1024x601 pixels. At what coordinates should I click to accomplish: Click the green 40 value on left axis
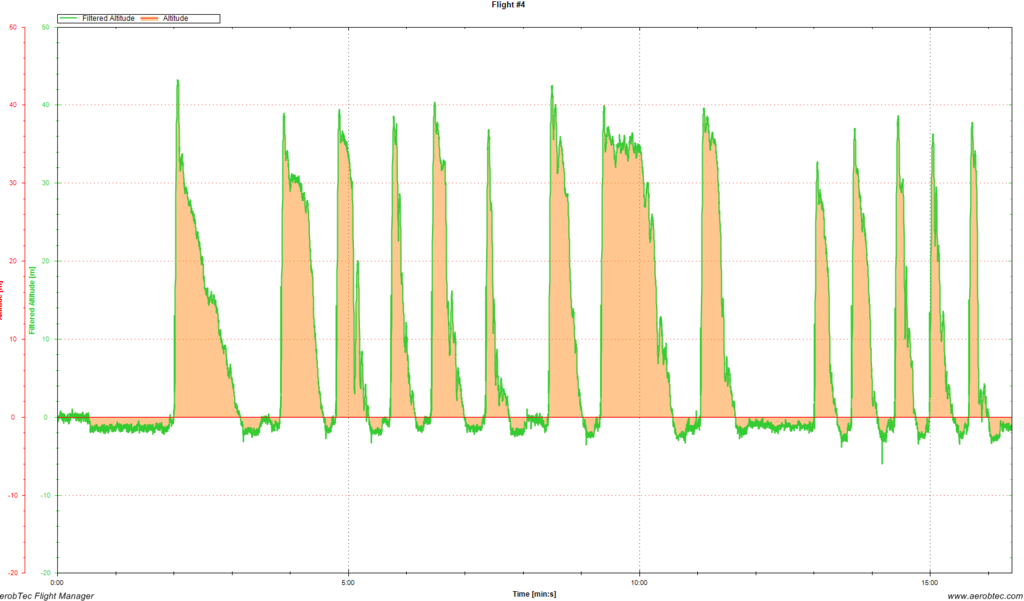pyautogui.click(x=46, y=105)
